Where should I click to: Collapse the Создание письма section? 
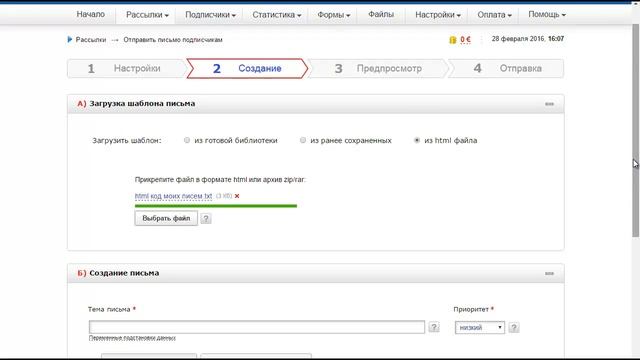pyautogui.click(x=549, y=273)
